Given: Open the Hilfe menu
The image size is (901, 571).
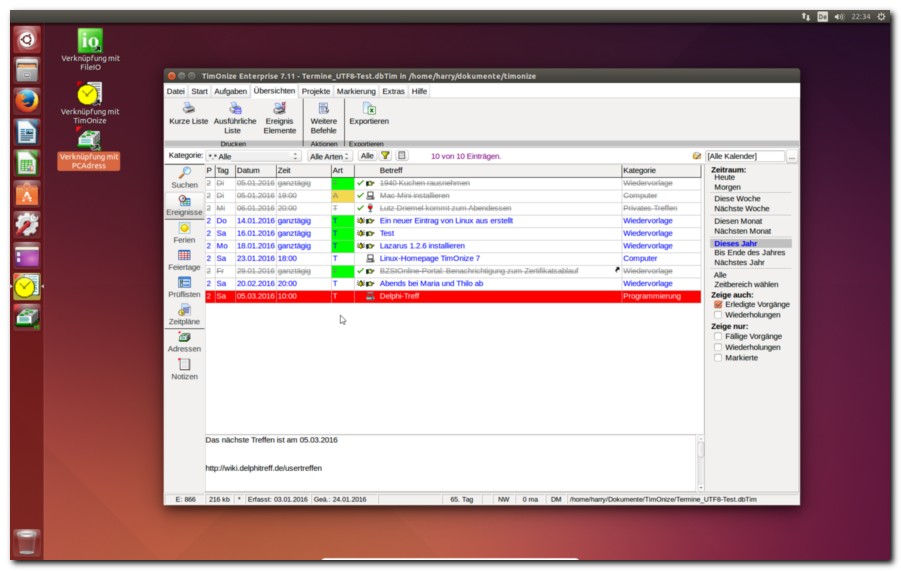Looking at the screenshot, I should point(419,91).
